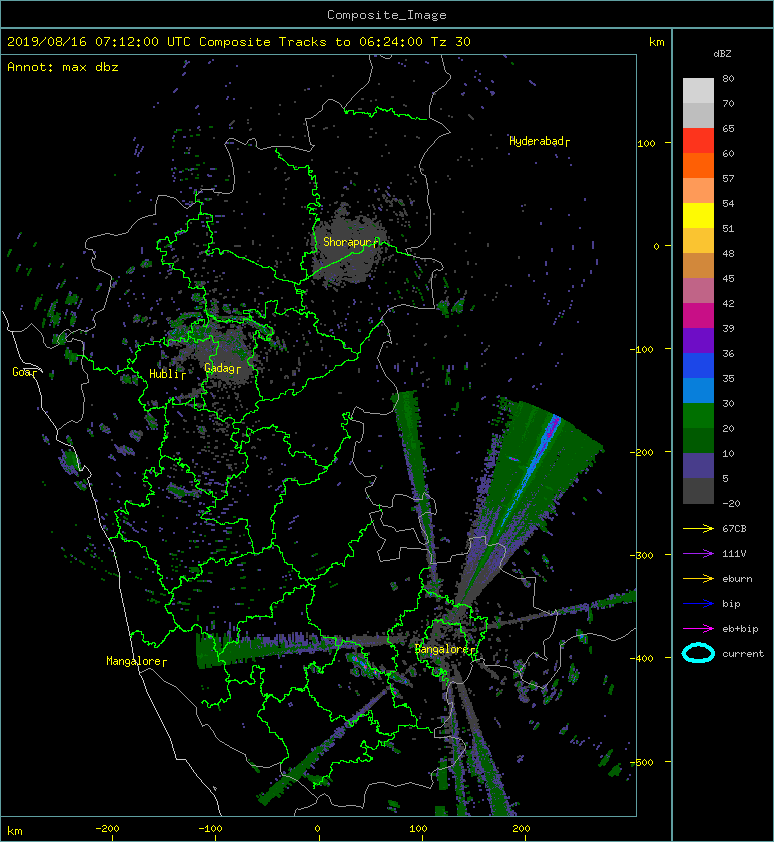
Task: Select the Gadag location label
Action: (x=220, y=368)
